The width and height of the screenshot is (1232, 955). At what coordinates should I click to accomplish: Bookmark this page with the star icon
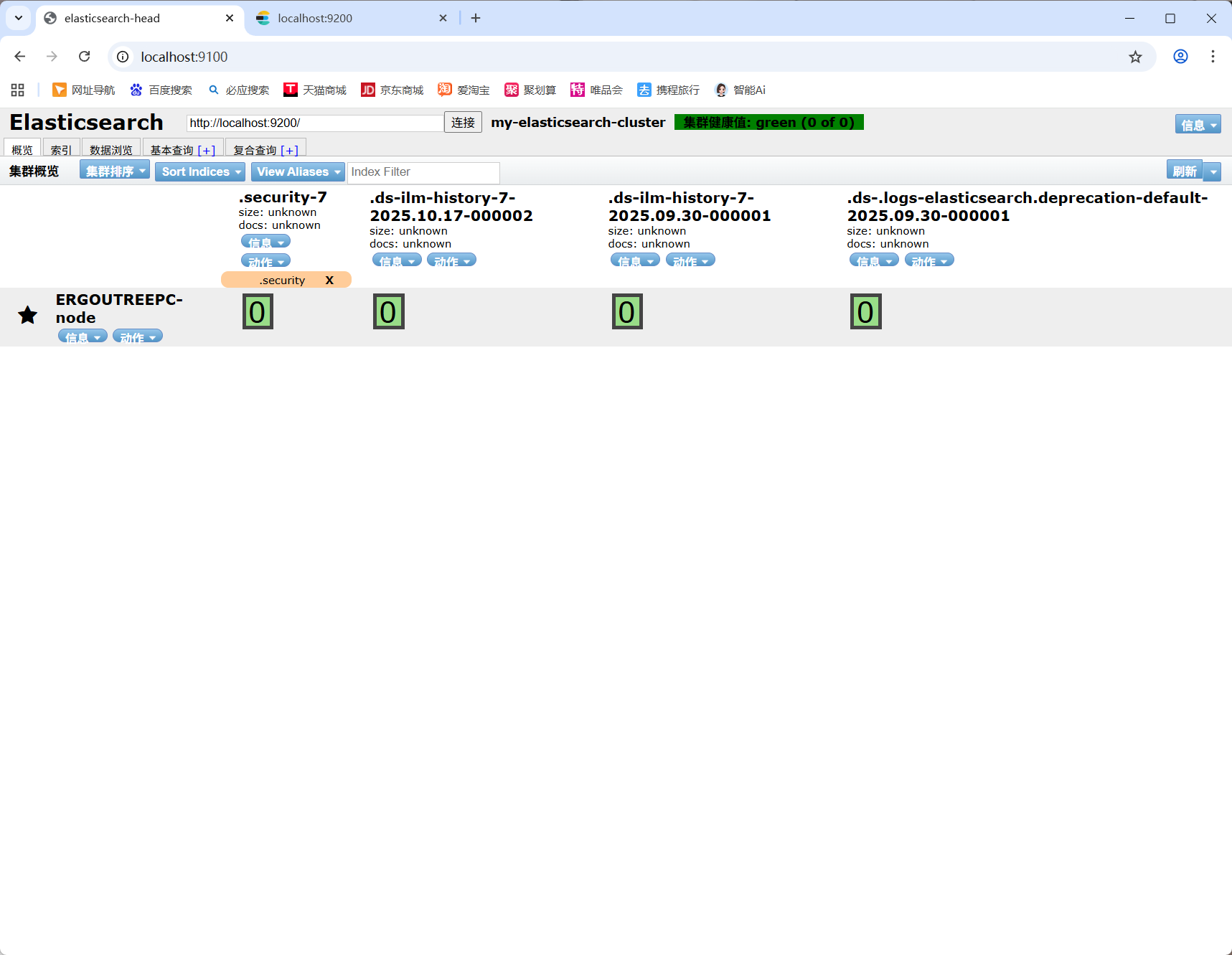click(x=1135, y=57)
